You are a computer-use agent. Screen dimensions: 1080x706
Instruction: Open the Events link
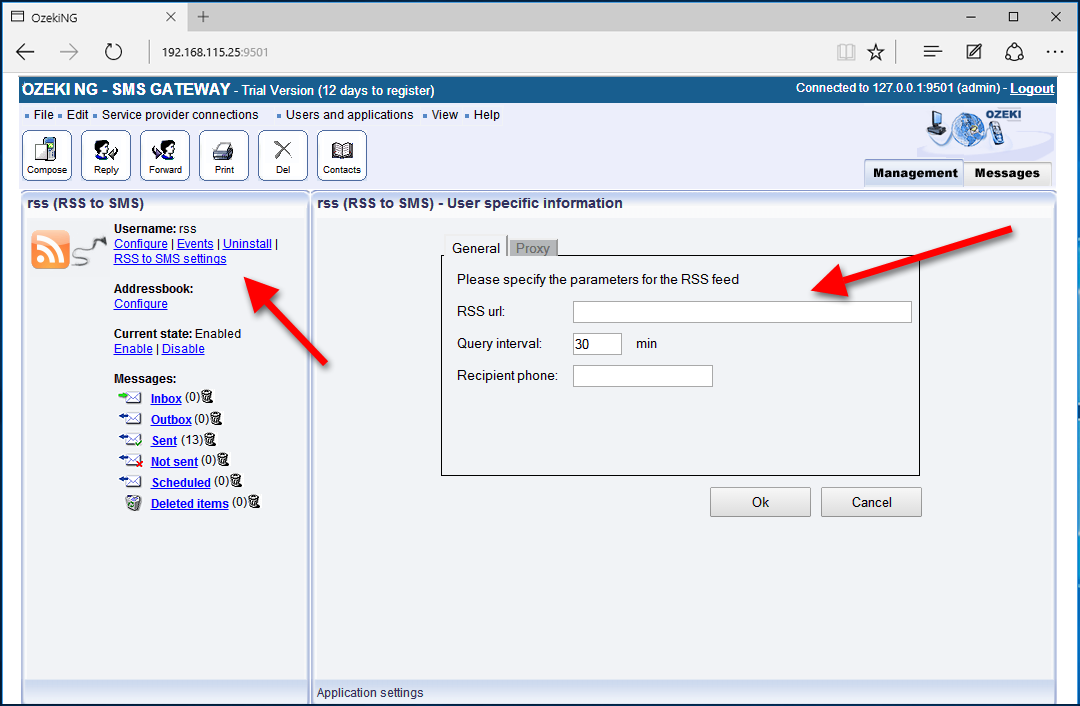coord(195,244)
